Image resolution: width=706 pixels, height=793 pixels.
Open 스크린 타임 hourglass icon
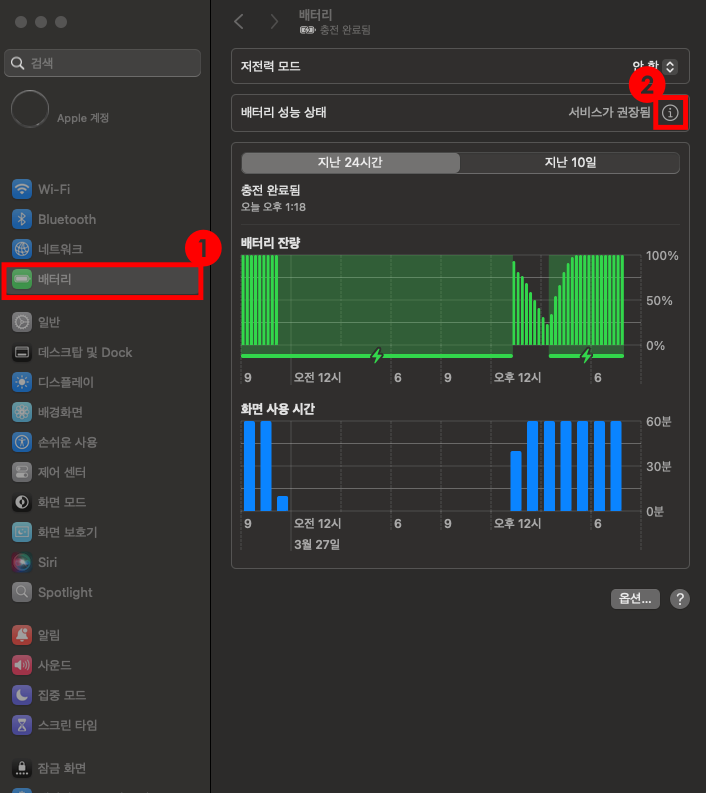point(22,725)
